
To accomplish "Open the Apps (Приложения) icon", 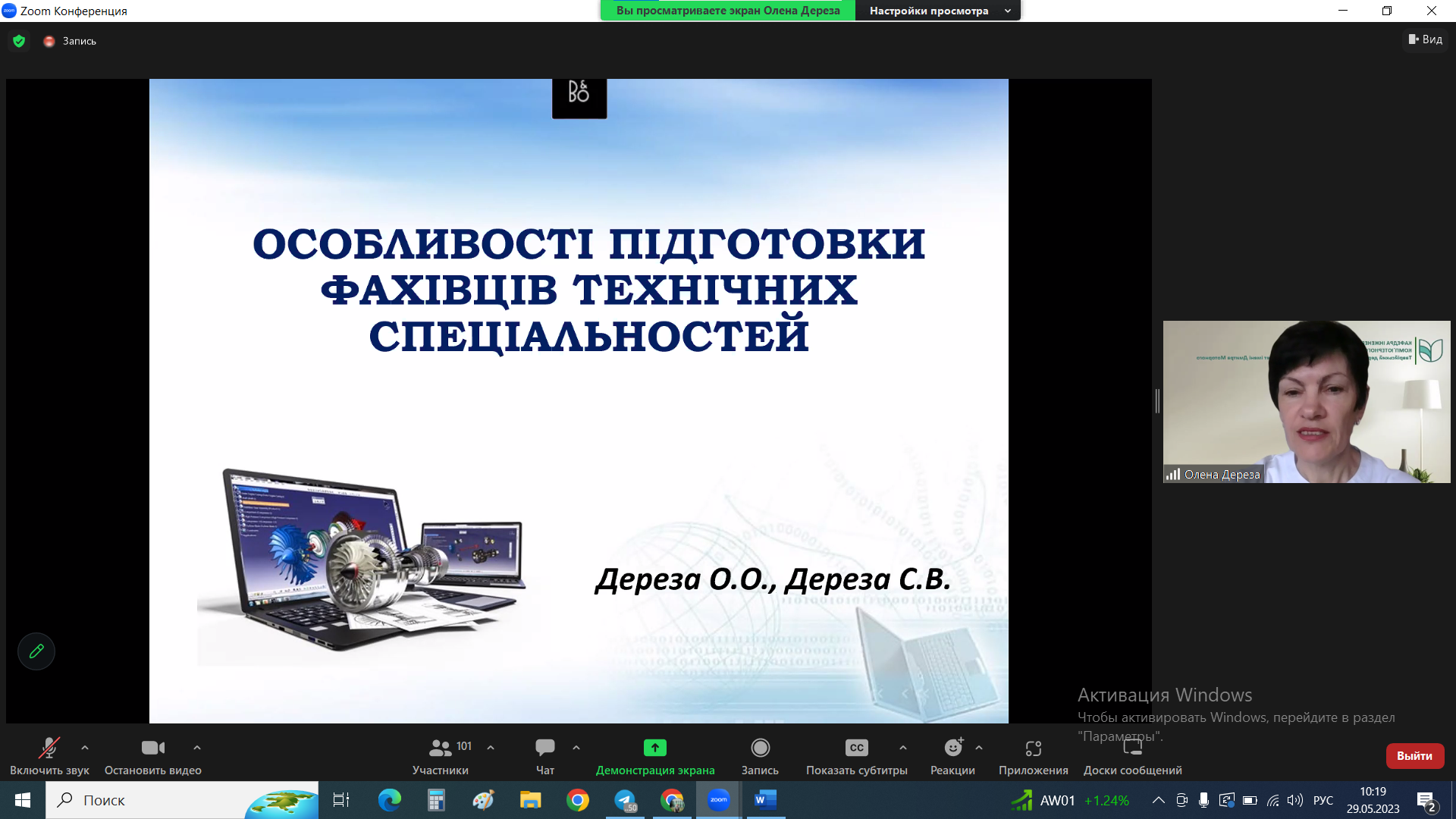I will (x=1033, y=748).
